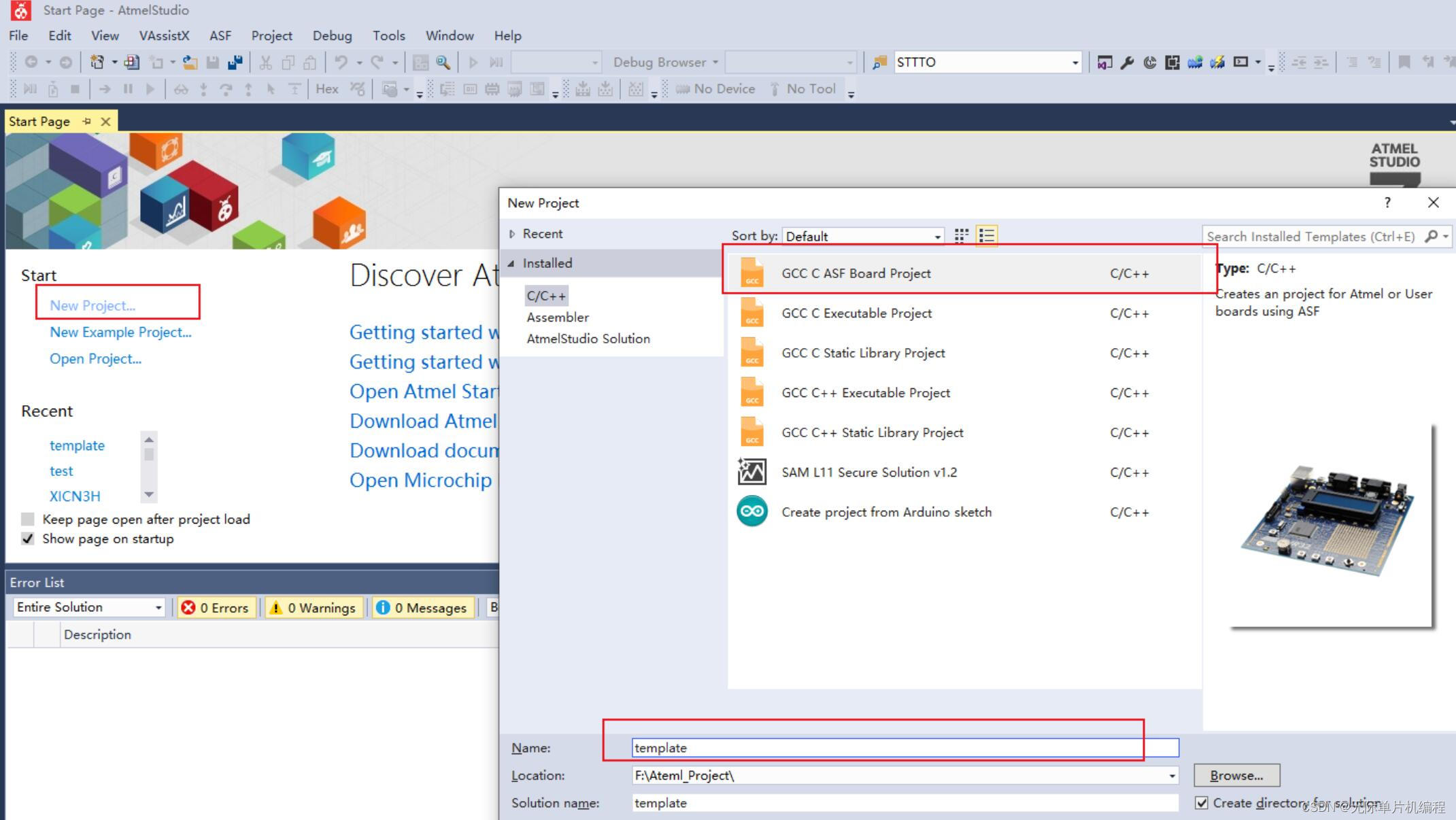Click the Find in Files folder icon
This screenshot has height=820, width=1456.
[879, 63]
